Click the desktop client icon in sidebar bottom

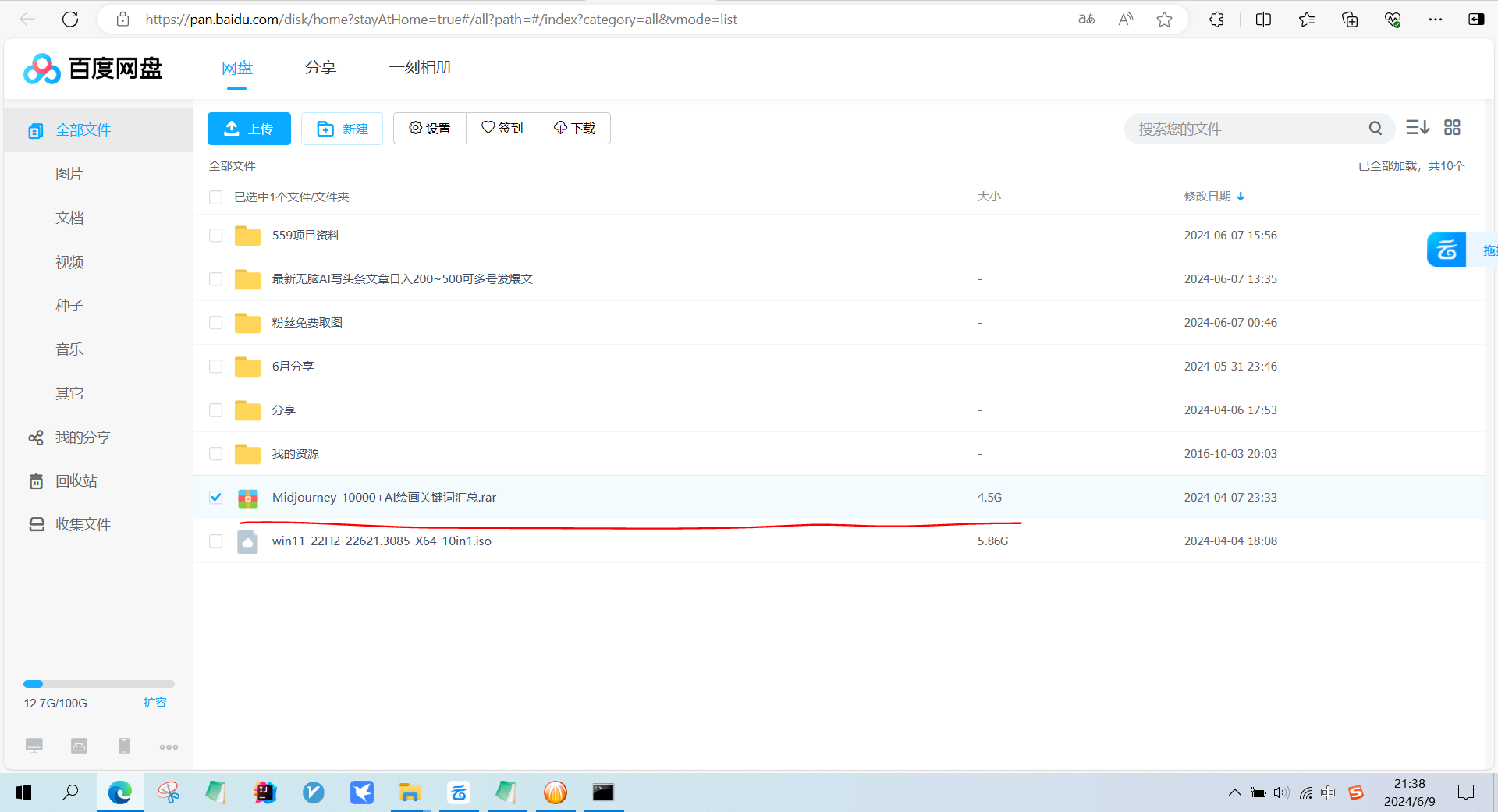[34, 746]
